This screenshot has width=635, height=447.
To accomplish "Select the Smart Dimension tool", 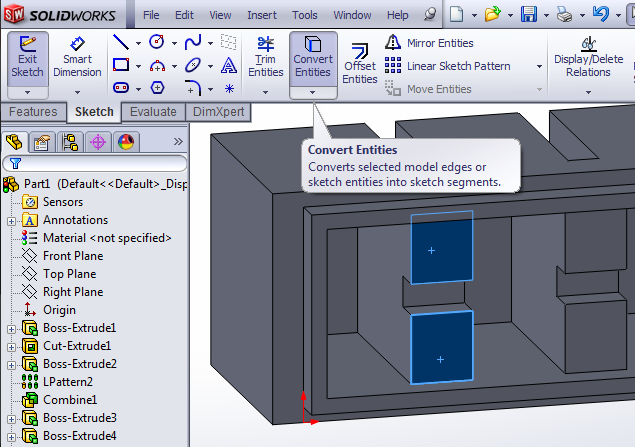I will pyautogui.click(x=77, y=59).
